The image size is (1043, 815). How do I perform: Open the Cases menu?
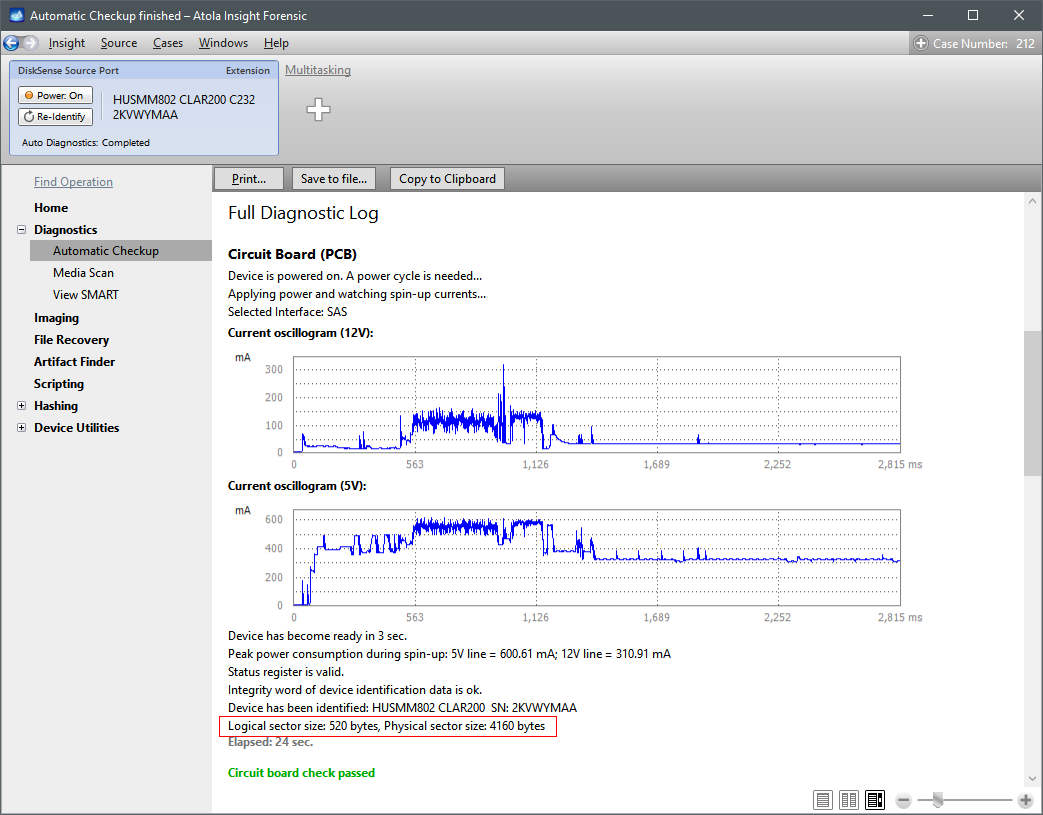tap(168, 43)
